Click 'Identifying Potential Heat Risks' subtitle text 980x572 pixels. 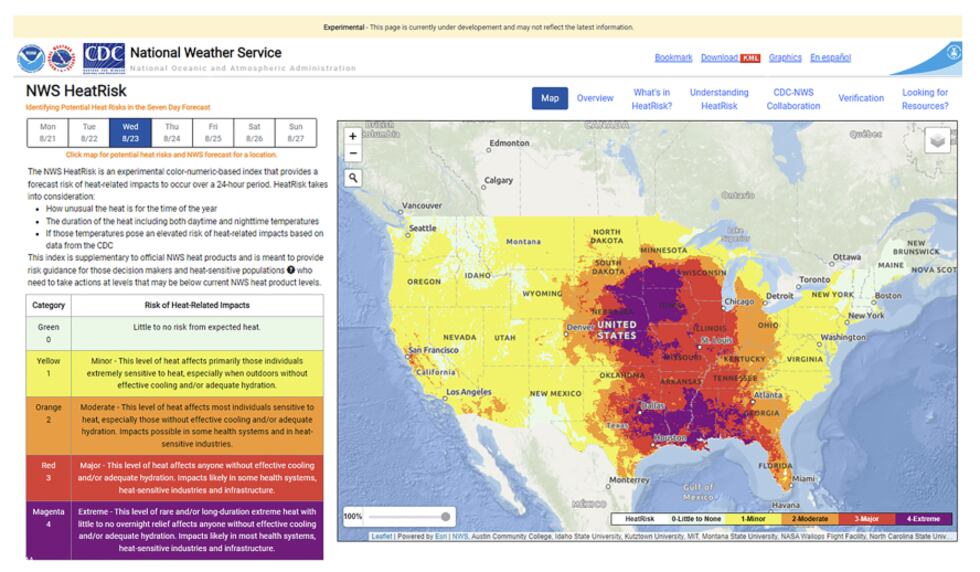[118, 108]
